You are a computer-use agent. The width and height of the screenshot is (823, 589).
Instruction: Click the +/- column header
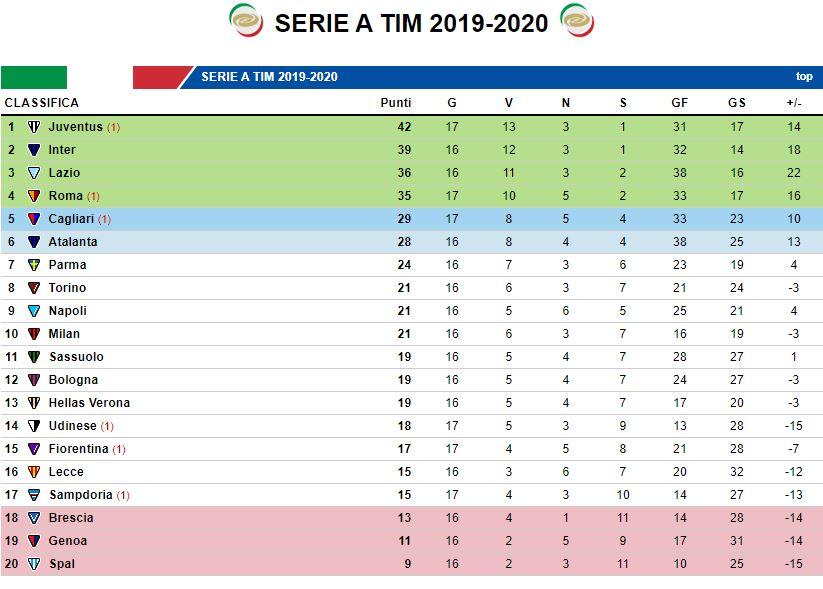[x=794, y=103]
